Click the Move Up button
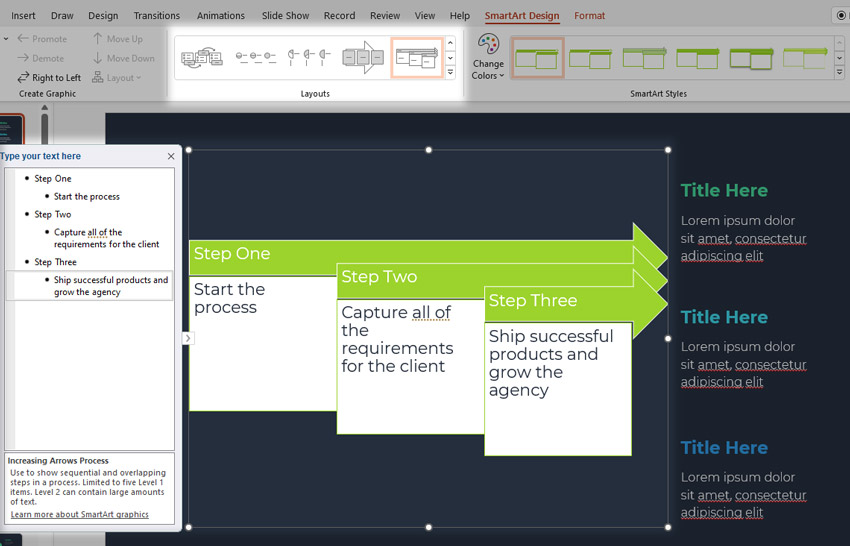850x546 pixels. pos(118,38)
